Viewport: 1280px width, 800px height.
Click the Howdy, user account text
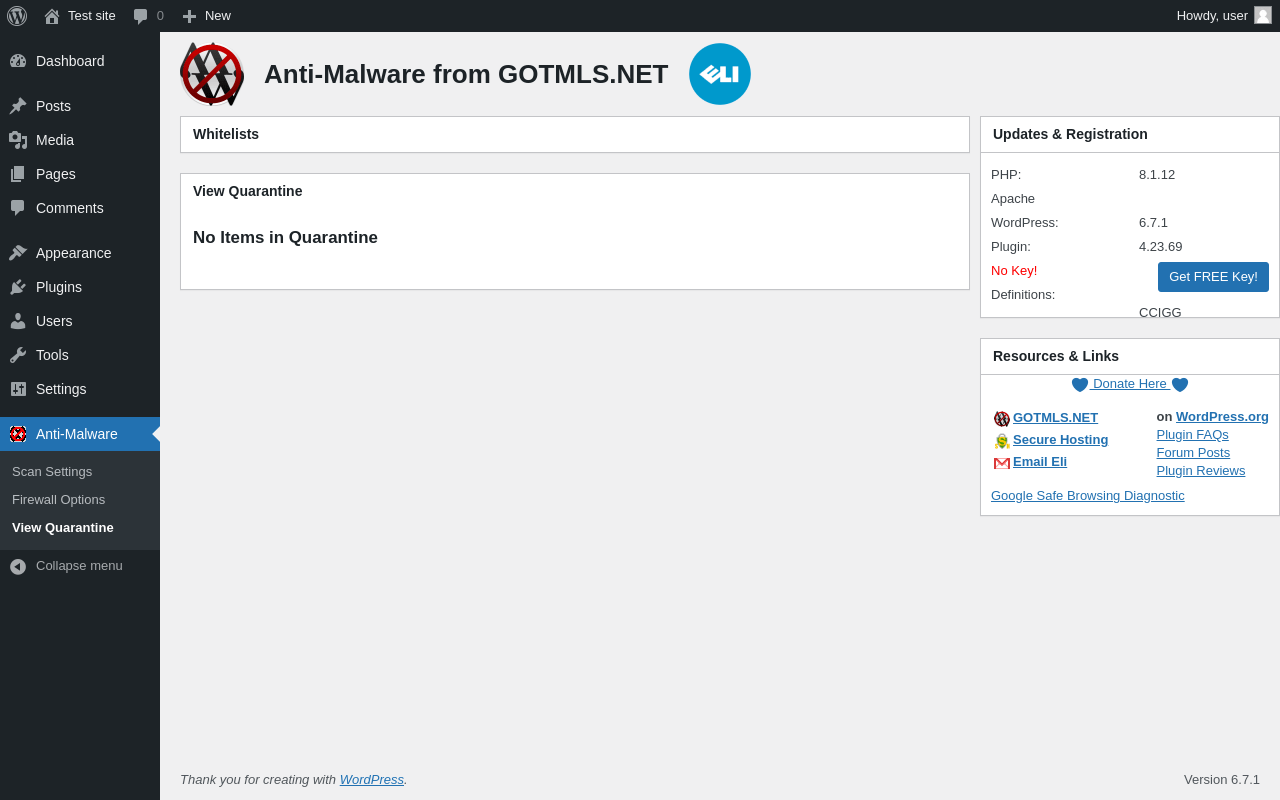point(1212,16)
